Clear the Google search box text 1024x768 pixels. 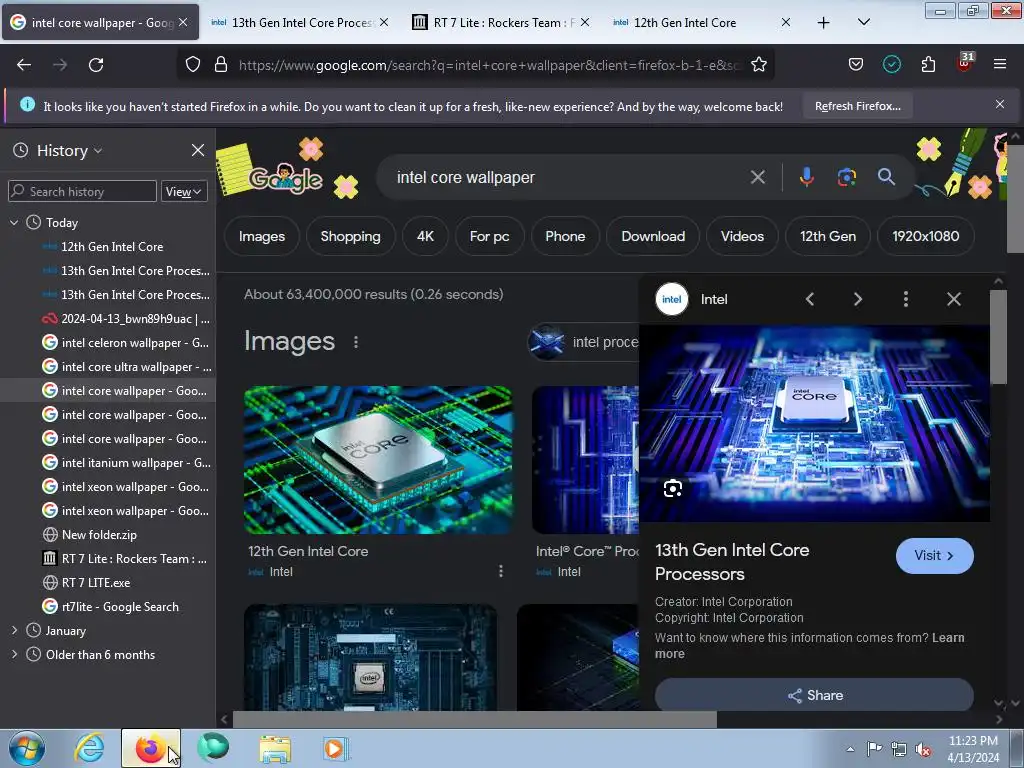[758, 177]
